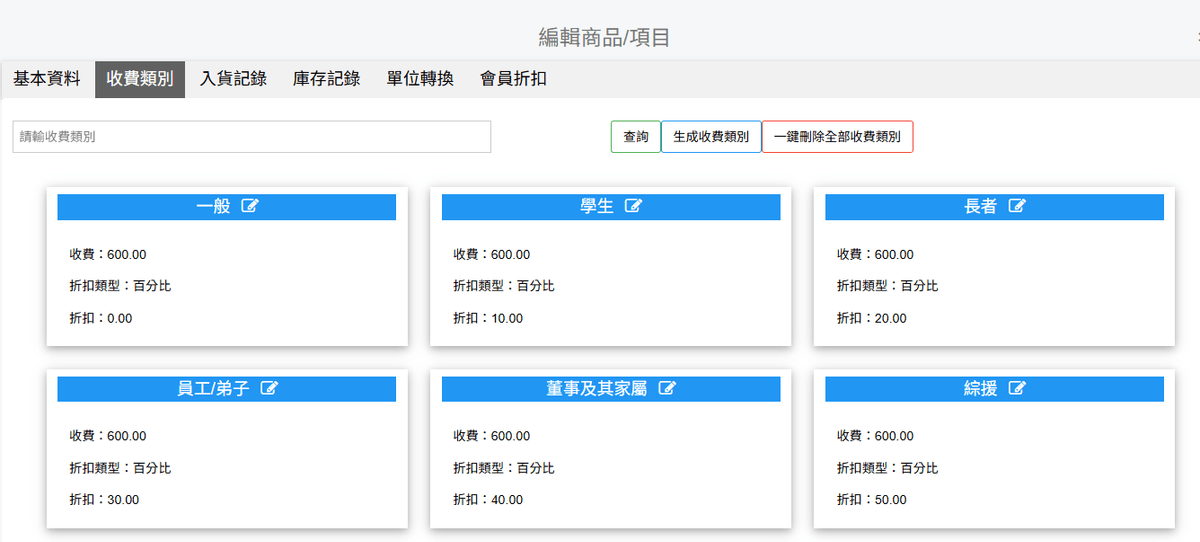Click 一鍵刪除全部收費類別 button
The height and width of the screenshot is (542, 1200).
coord(837,137)
